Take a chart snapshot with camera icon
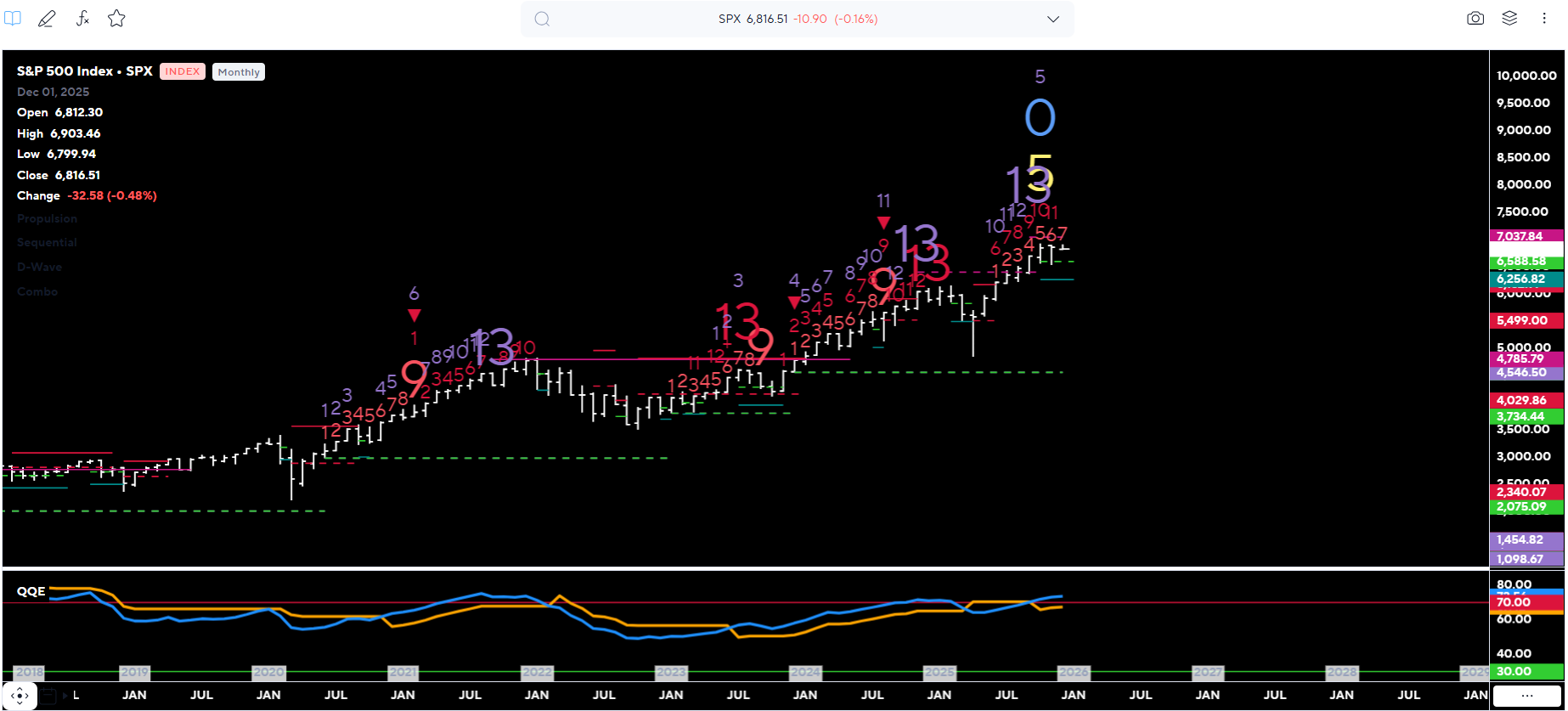Screen dimensions: 1568x711 pos(1475,19)
